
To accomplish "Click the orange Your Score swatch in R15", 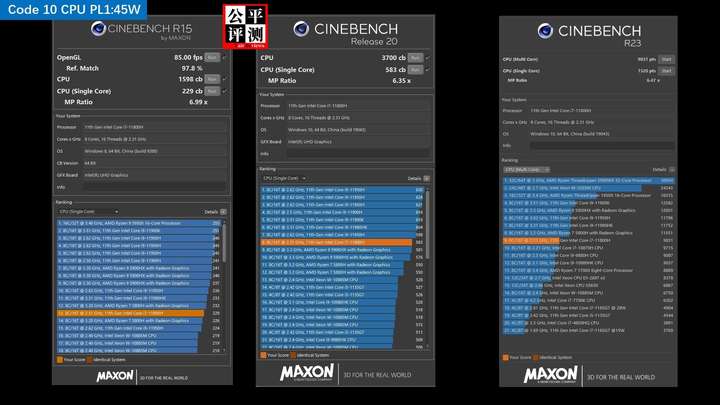I will (60, 360).
